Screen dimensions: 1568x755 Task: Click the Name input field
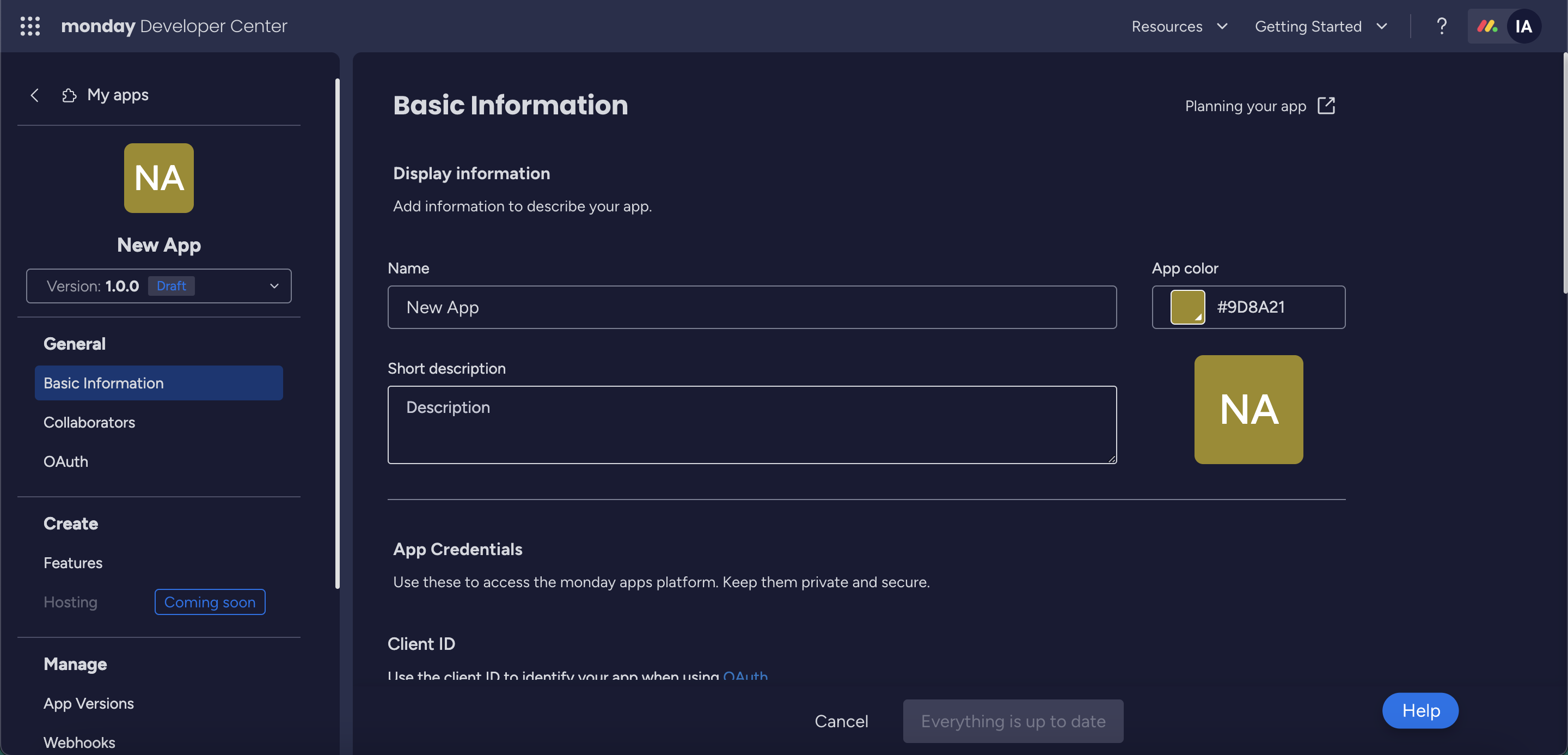(x=752, y=307)
